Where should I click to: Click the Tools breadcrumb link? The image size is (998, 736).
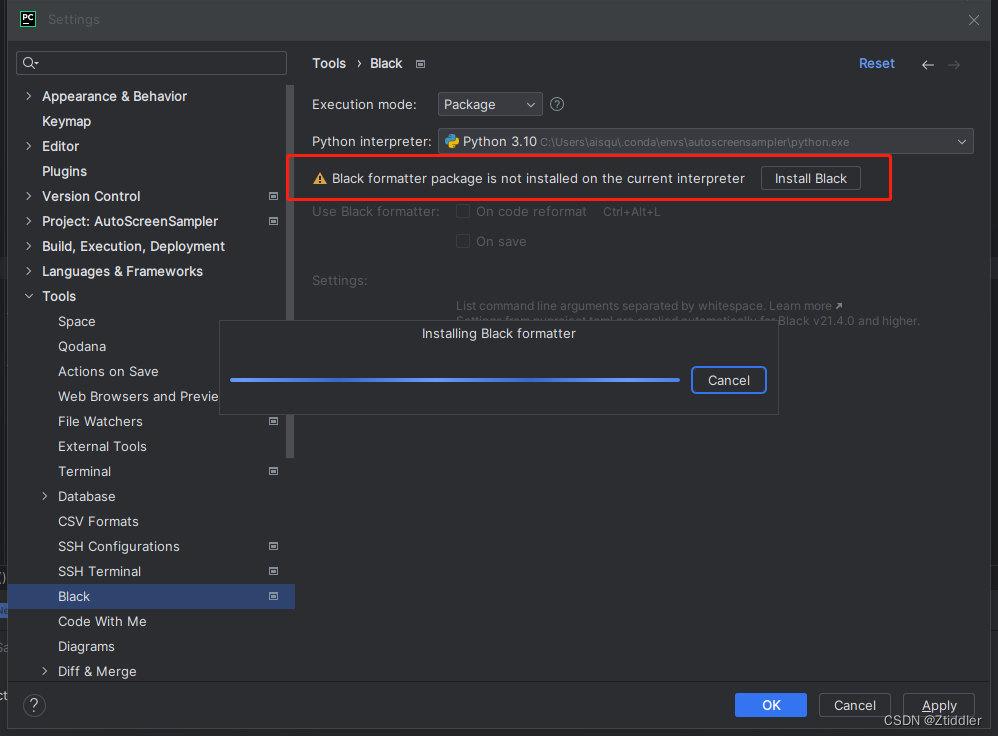coord(329,63)
